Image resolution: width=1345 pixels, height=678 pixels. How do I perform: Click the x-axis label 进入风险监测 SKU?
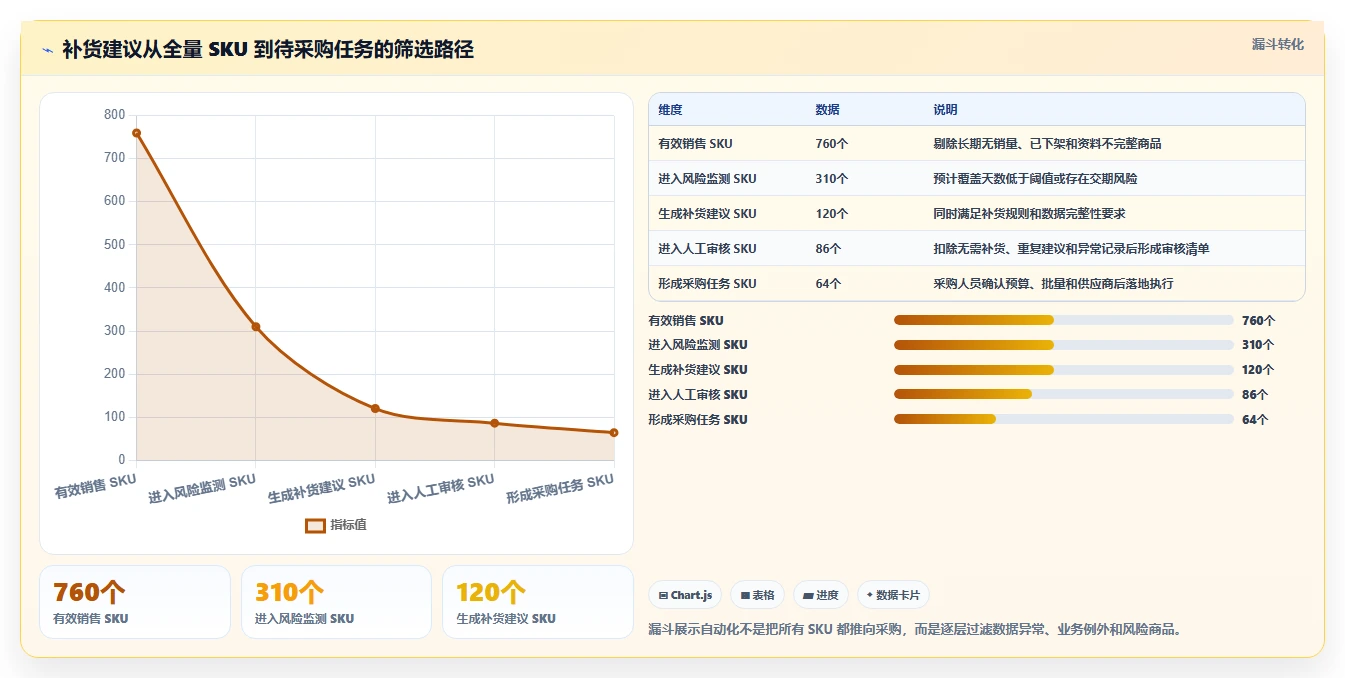[202, 488]
